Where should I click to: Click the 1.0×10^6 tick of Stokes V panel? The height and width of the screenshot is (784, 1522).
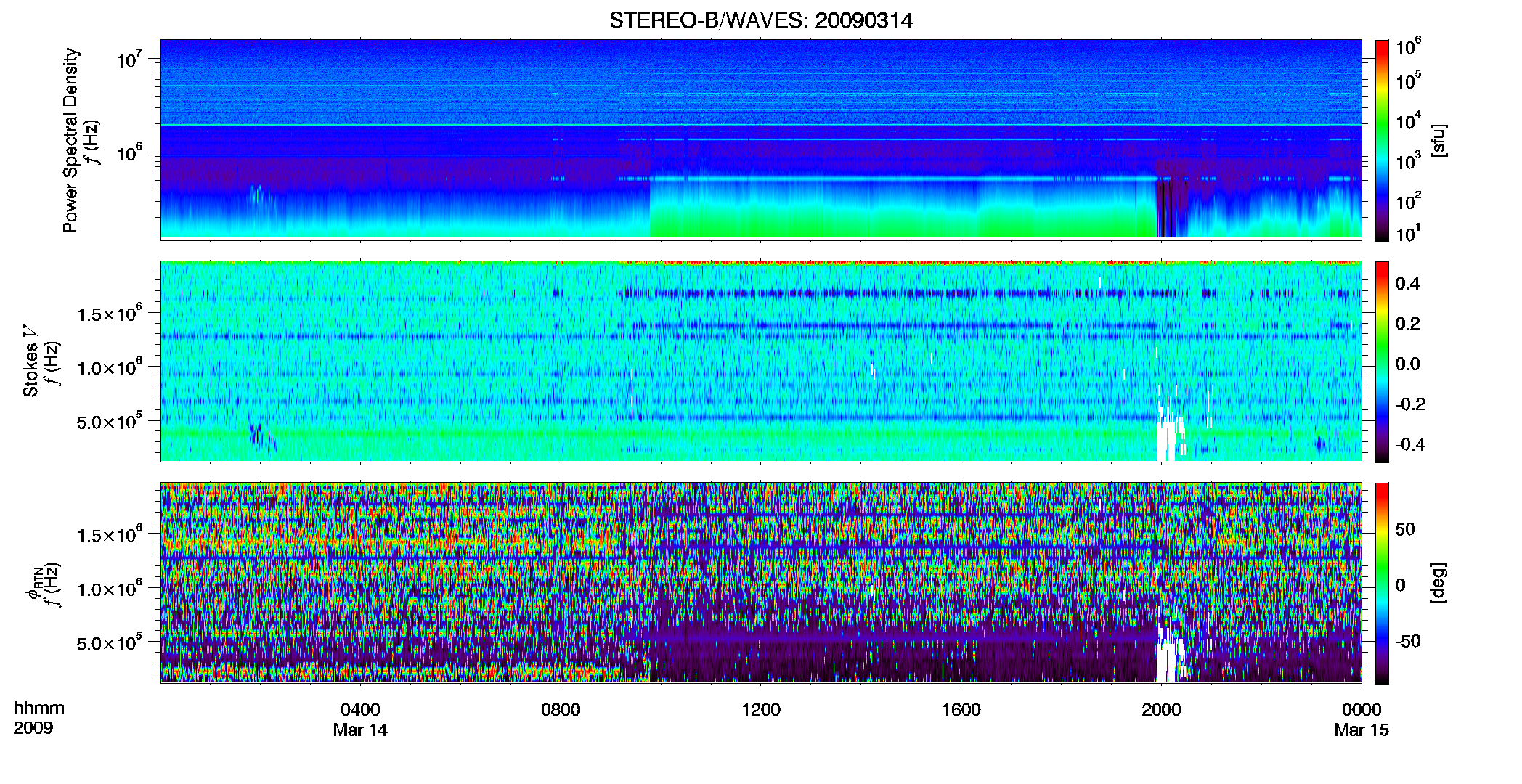coord(110,367)
